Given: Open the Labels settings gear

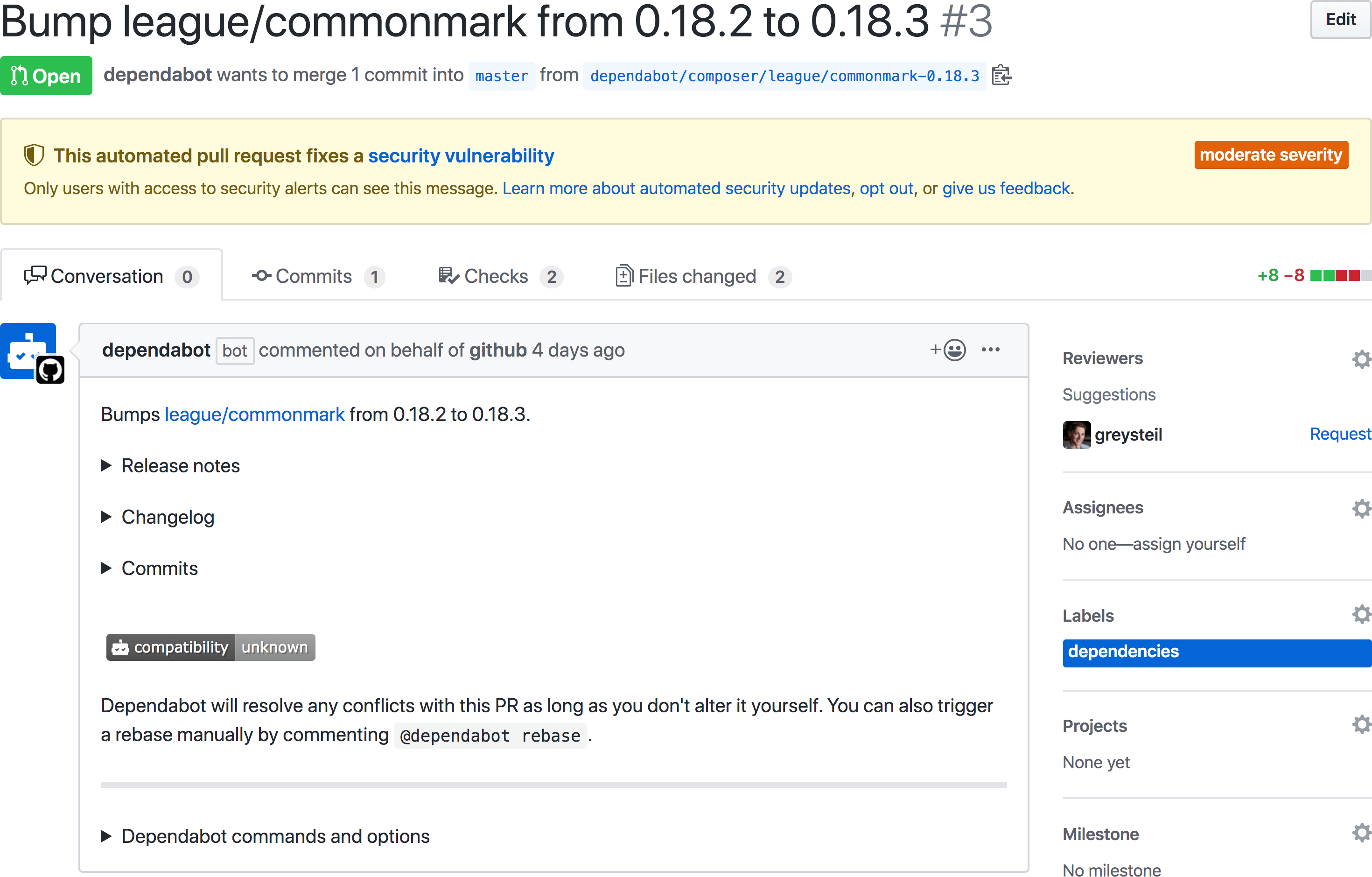Looking at the screenshot, I should coord(1362,614).
